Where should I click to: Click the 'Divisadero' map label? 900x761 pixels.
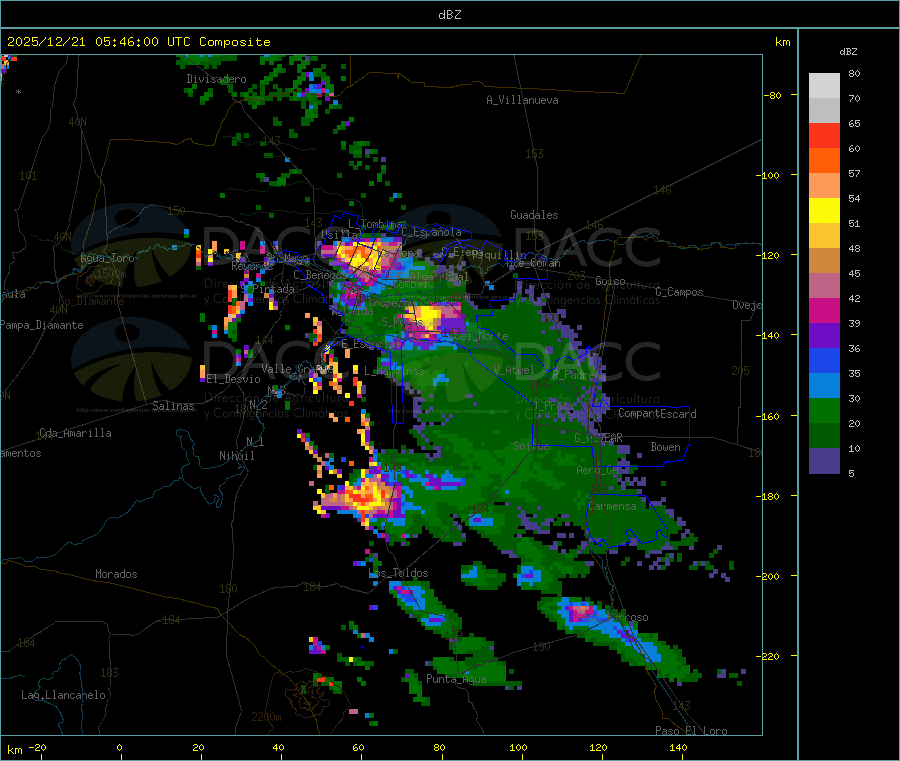216,79
